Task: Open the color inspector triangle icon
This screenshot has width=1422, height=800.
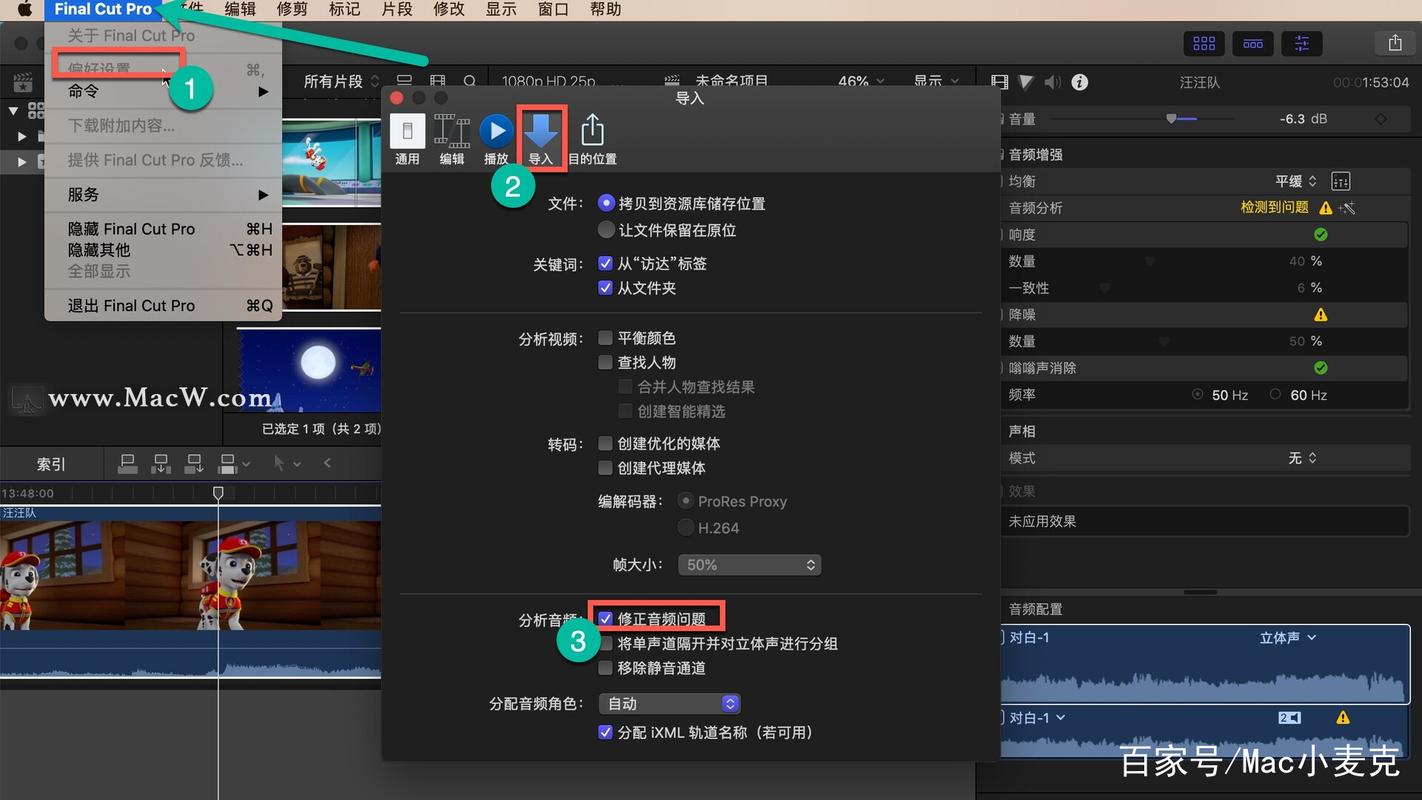Action: pyautogui.click(x=1026, y=82)
